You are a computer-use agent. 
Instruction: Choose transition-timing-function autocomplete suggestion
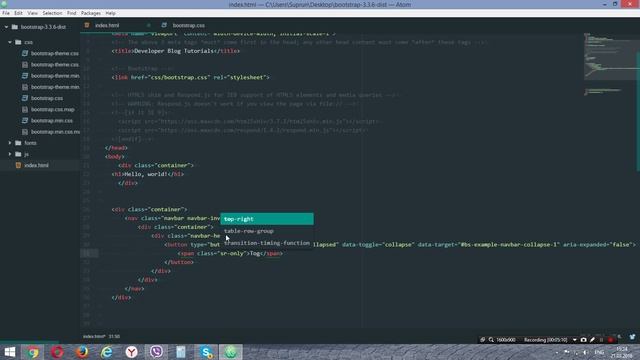coord(267,243)
